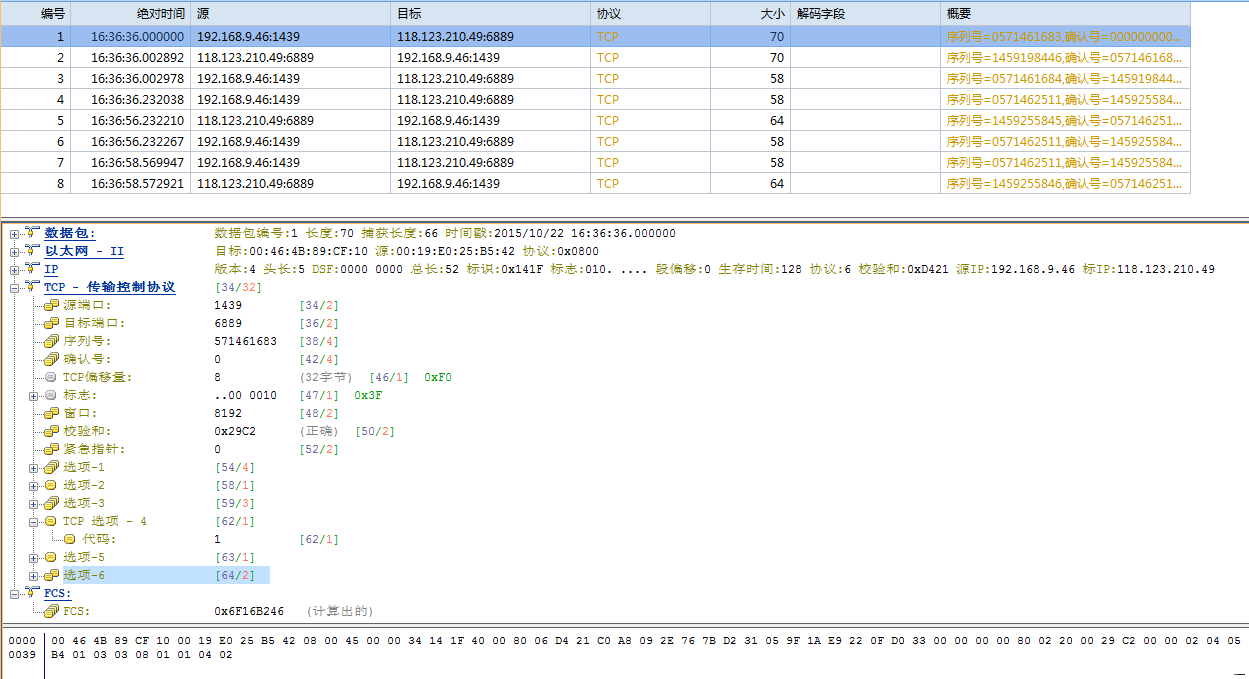Viewport: 1249px width, 679px height.
Task: Collapse the TCP 选项 - 4 node
Action: [x=34, y=522]
